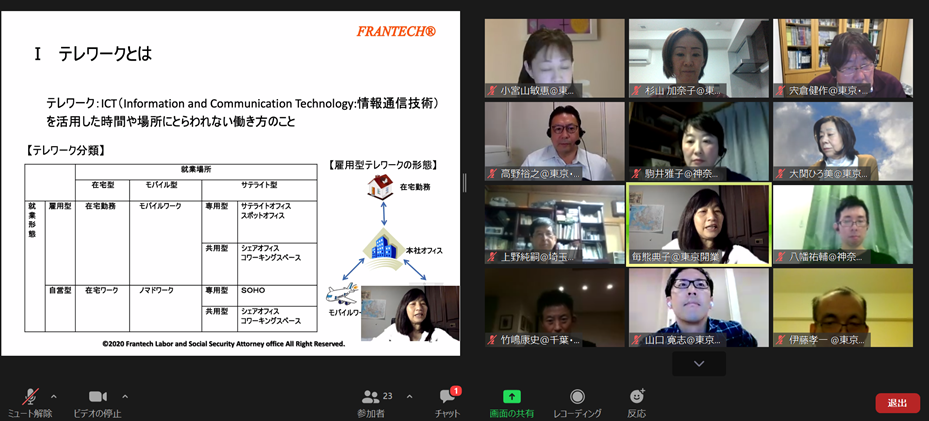The image size is (929, 421).
Task: Click the muted microphone icon to unmute
Action: (x=29, y=397)
